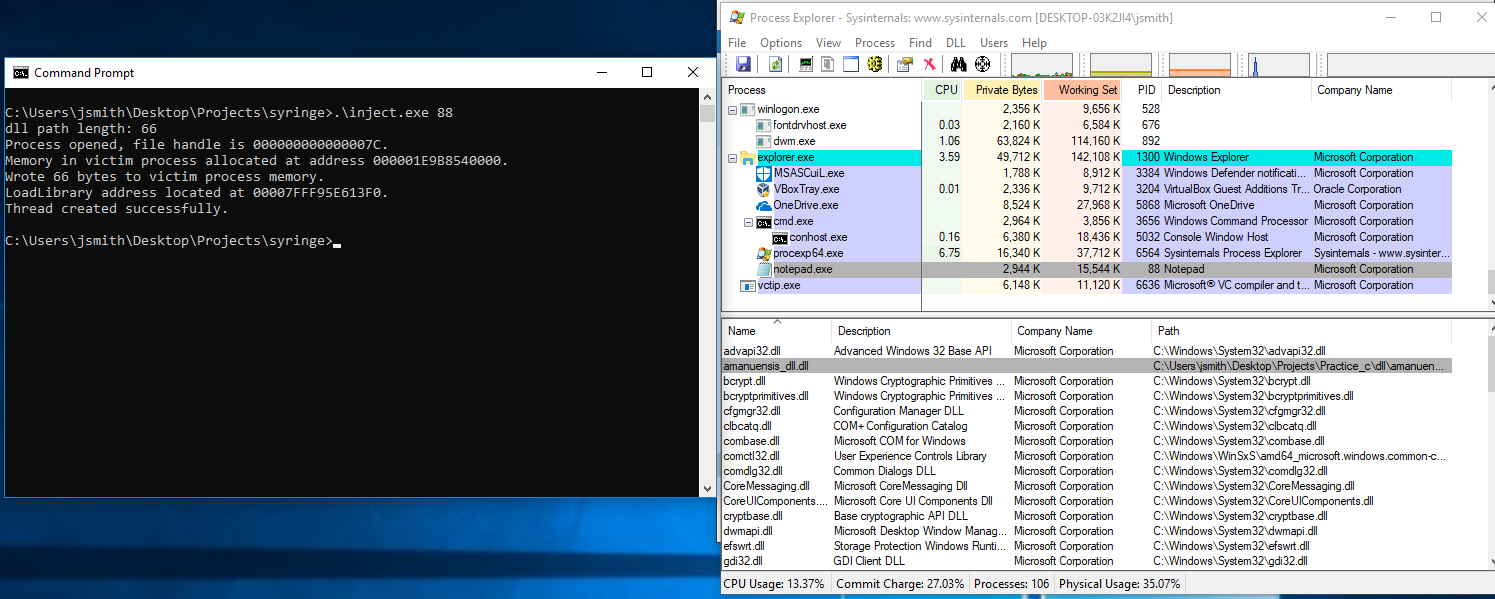This screenshot has height=599, width=1495.
Task: Click the Refresh toolbar icon
Action: [774, 63]
